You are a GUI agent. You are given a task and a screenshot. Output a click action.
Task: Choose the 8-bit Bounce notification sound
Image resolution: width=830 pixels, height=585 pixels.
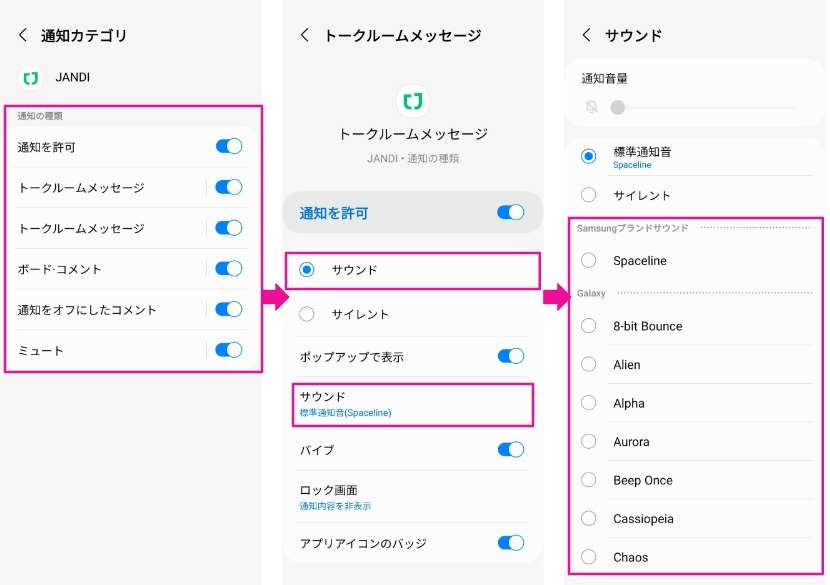(589, 326)
